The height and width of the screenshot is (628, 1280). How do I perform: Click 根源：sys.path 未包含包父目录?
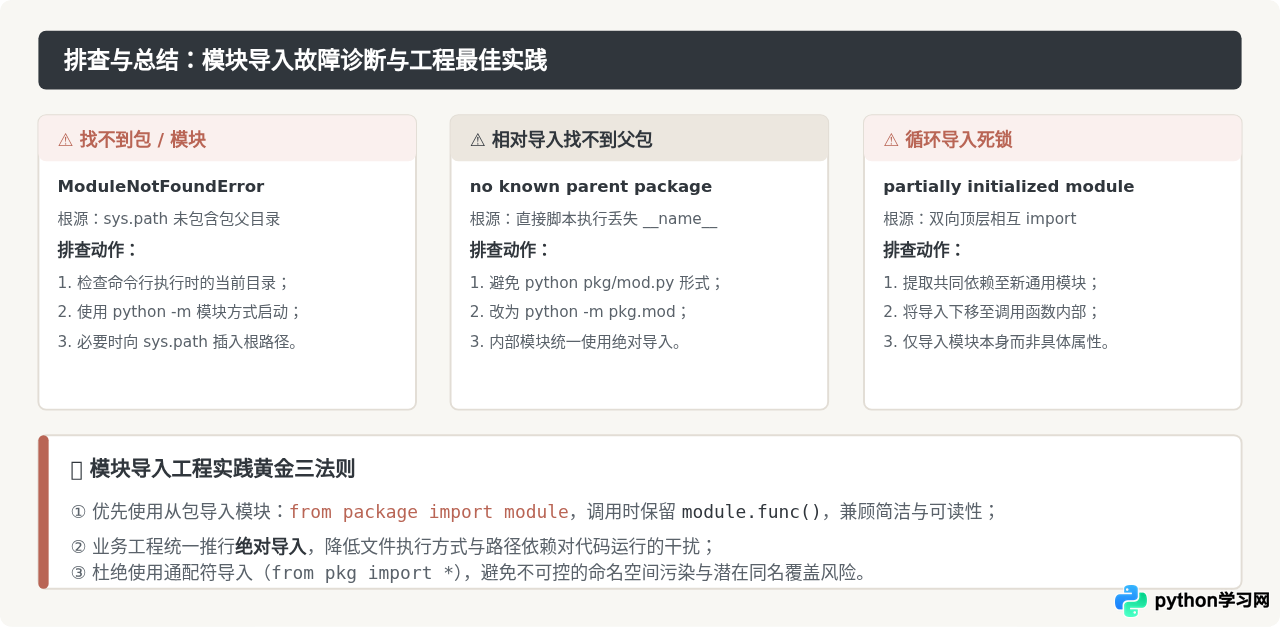pos(169,218)
